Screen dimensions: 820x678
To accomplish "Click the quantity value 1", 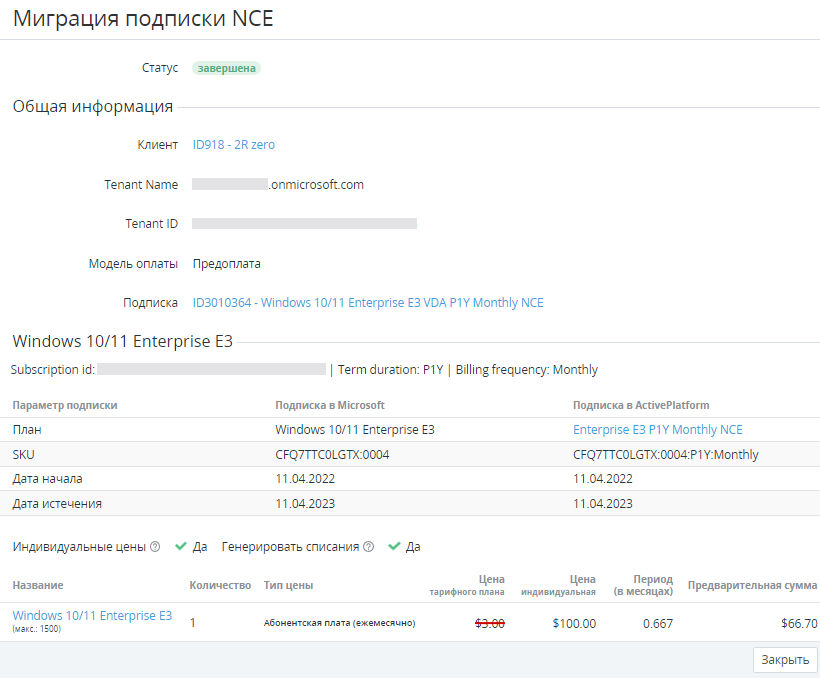I will coord(192,623).
